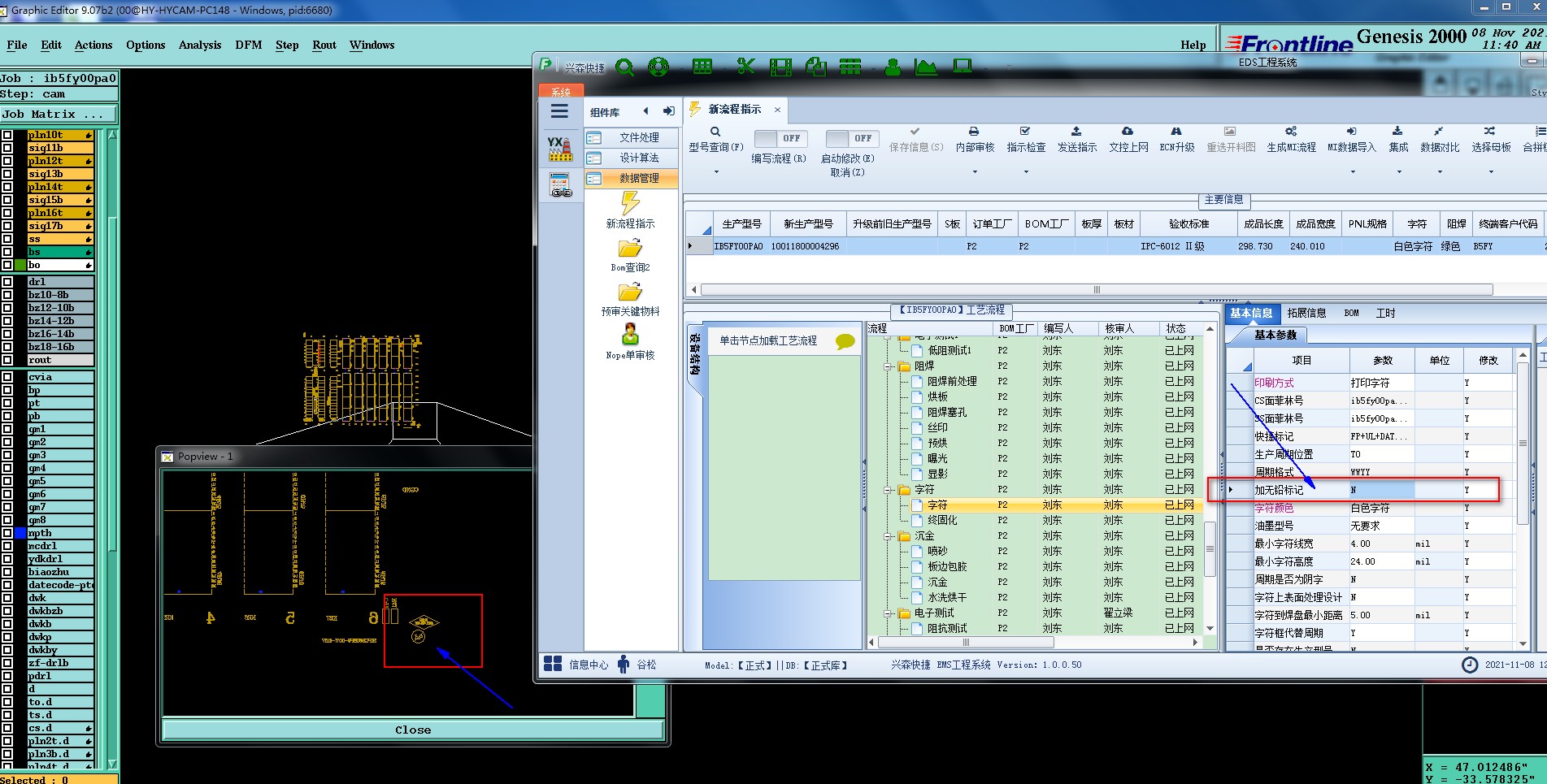This screenshot has width=1547, height=784.
Task: Check the box for the drl layer
Action: pos(7,282)
